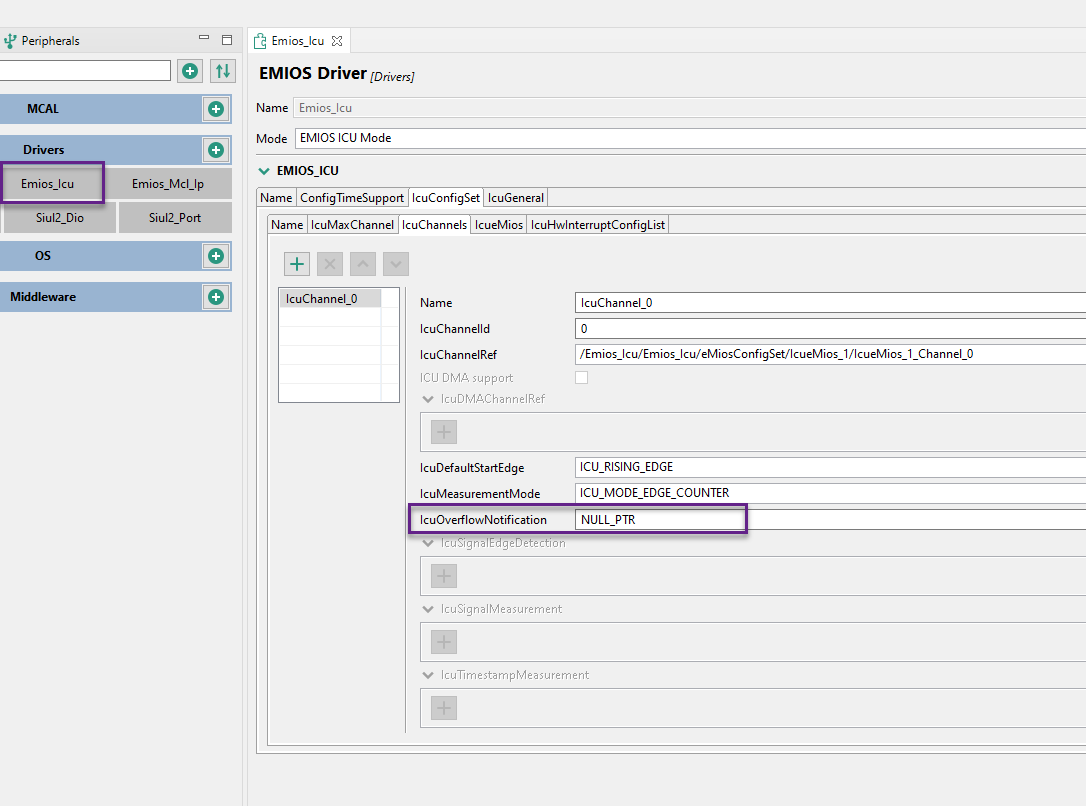Toggle the ICU DMA support checkbox
This screenshot has height=806, width=1086.
[x=581, y=378]
